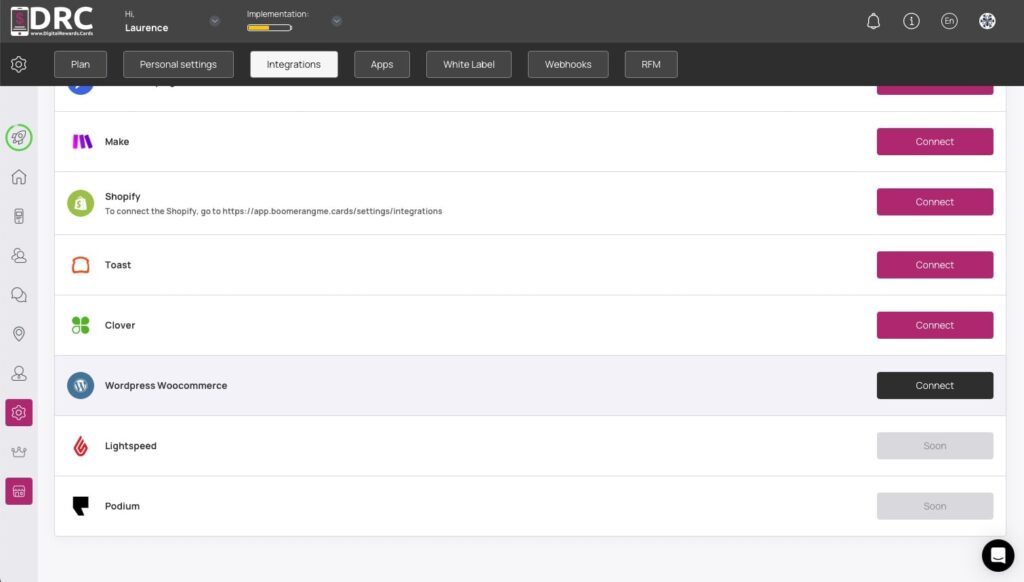Viewport: 1024px width, 582px height.
Task: Click the DRC logo
Action: 52,21
